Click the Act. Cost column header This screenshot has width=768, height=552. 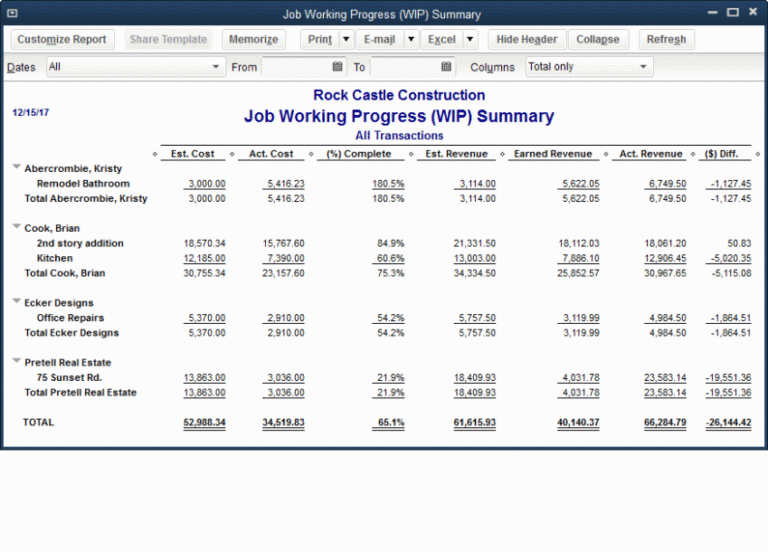[271, 154]
